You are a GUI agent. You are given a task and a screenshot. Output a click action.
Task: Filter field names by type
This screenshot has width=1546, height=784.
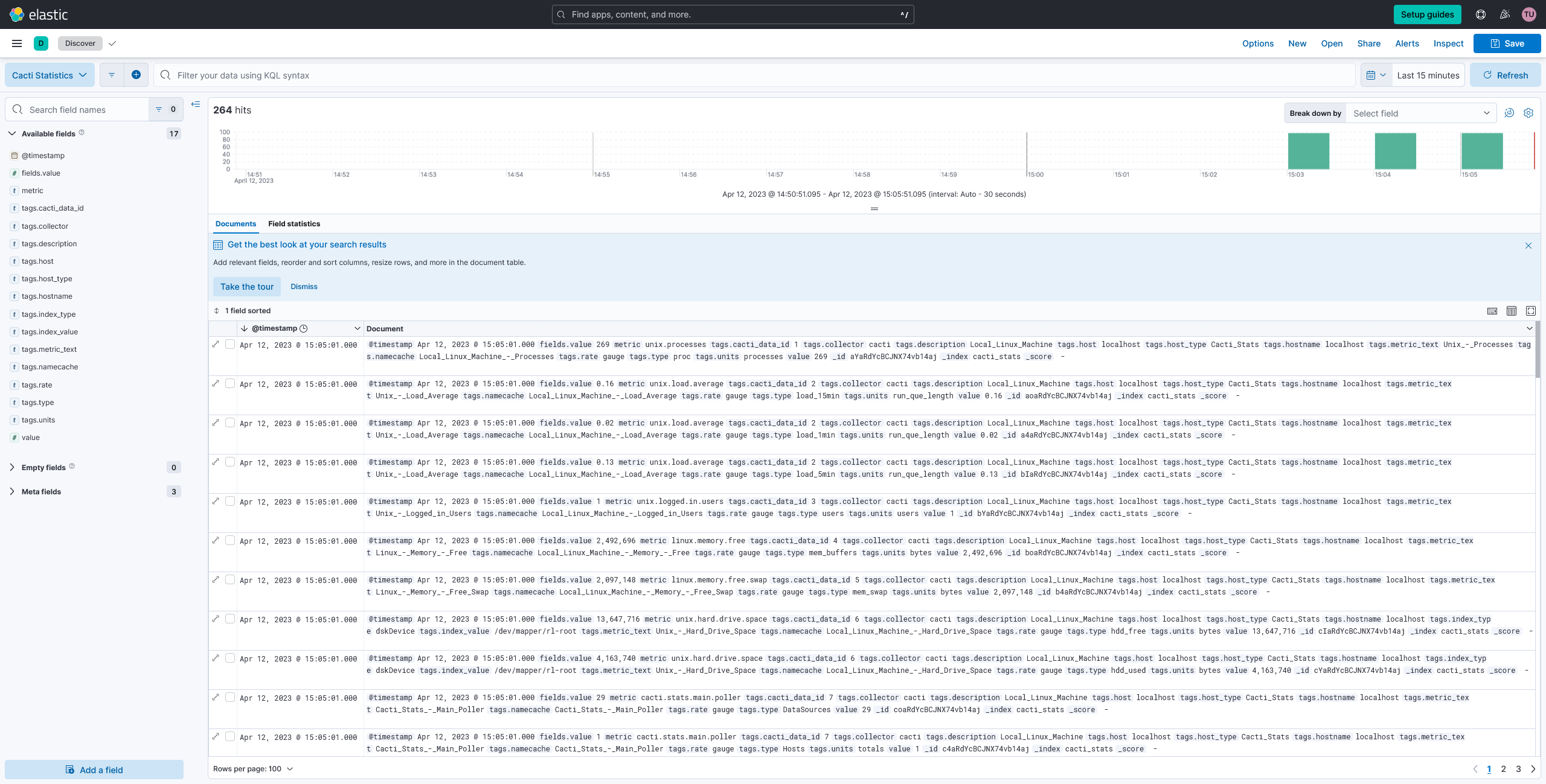tap(165, 109)
